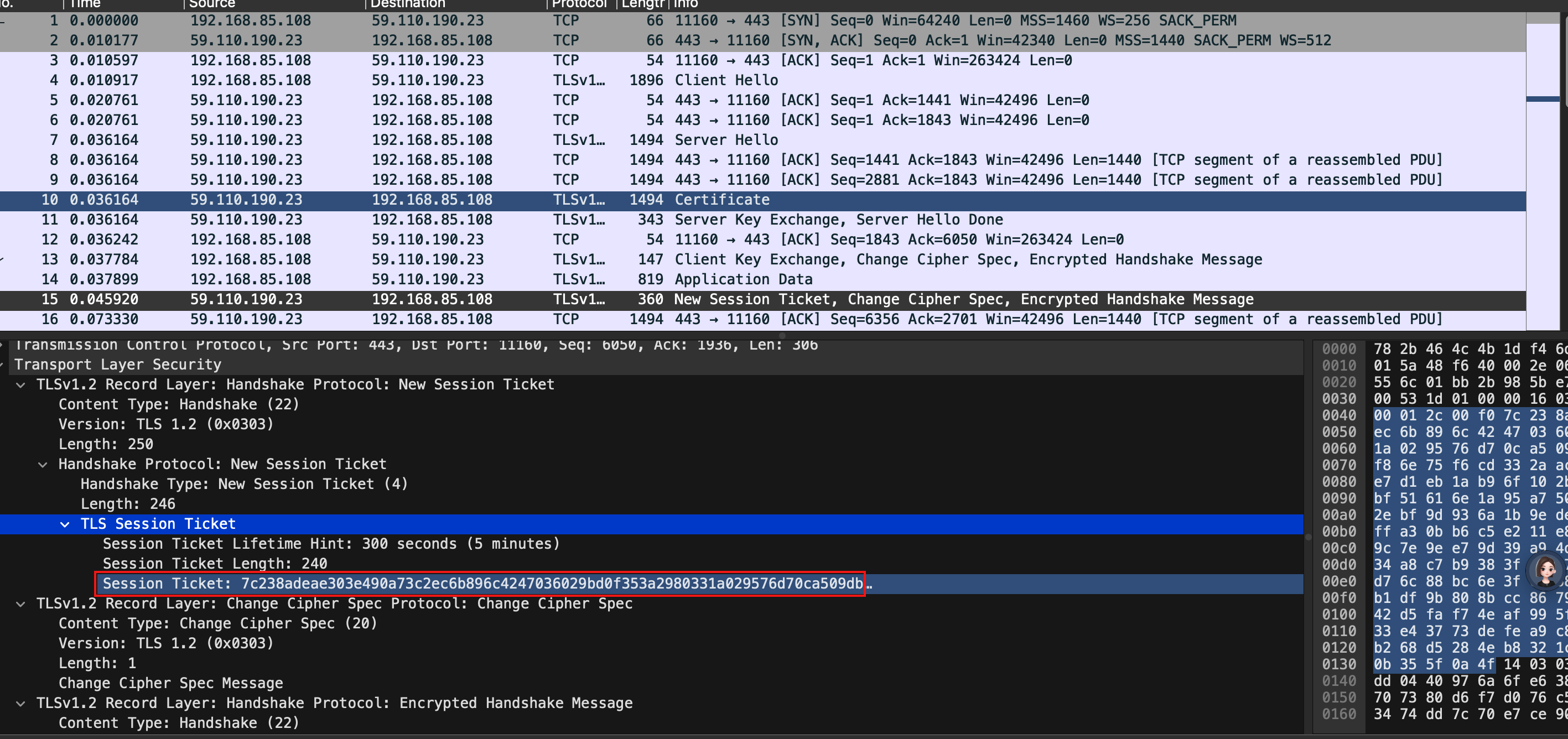The height and width of the screenshot is (739, 1568).
Task: Sort packets by the Destination column header
Action: pos(407,4)
